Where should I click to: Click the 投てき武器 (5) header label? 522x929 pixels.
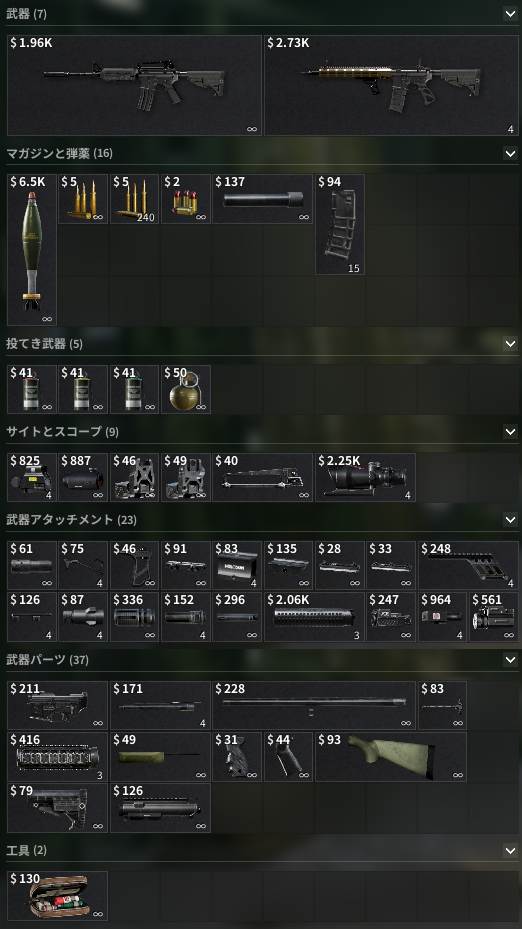point(44,344)
